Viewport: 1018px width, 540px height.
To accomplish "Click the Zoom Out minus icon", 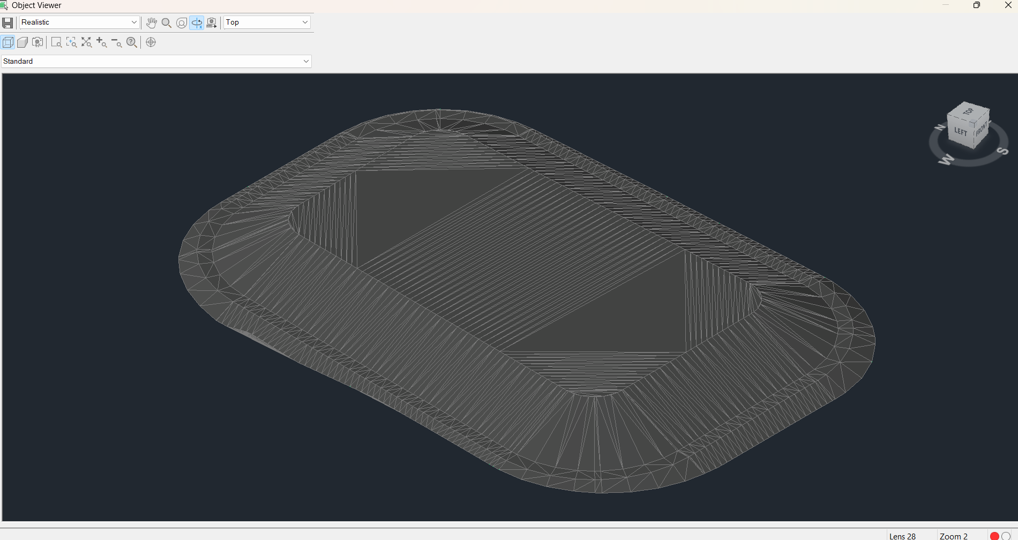I will tap(116, 42).
